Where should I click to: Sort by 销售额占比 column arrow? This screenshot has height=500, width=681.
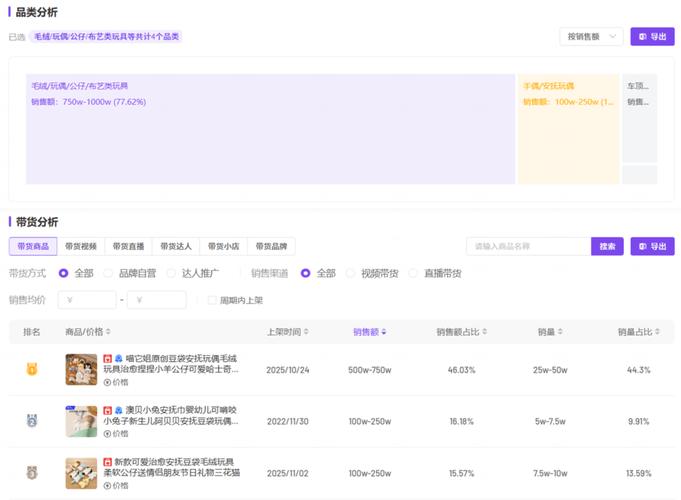pos(483,332)
